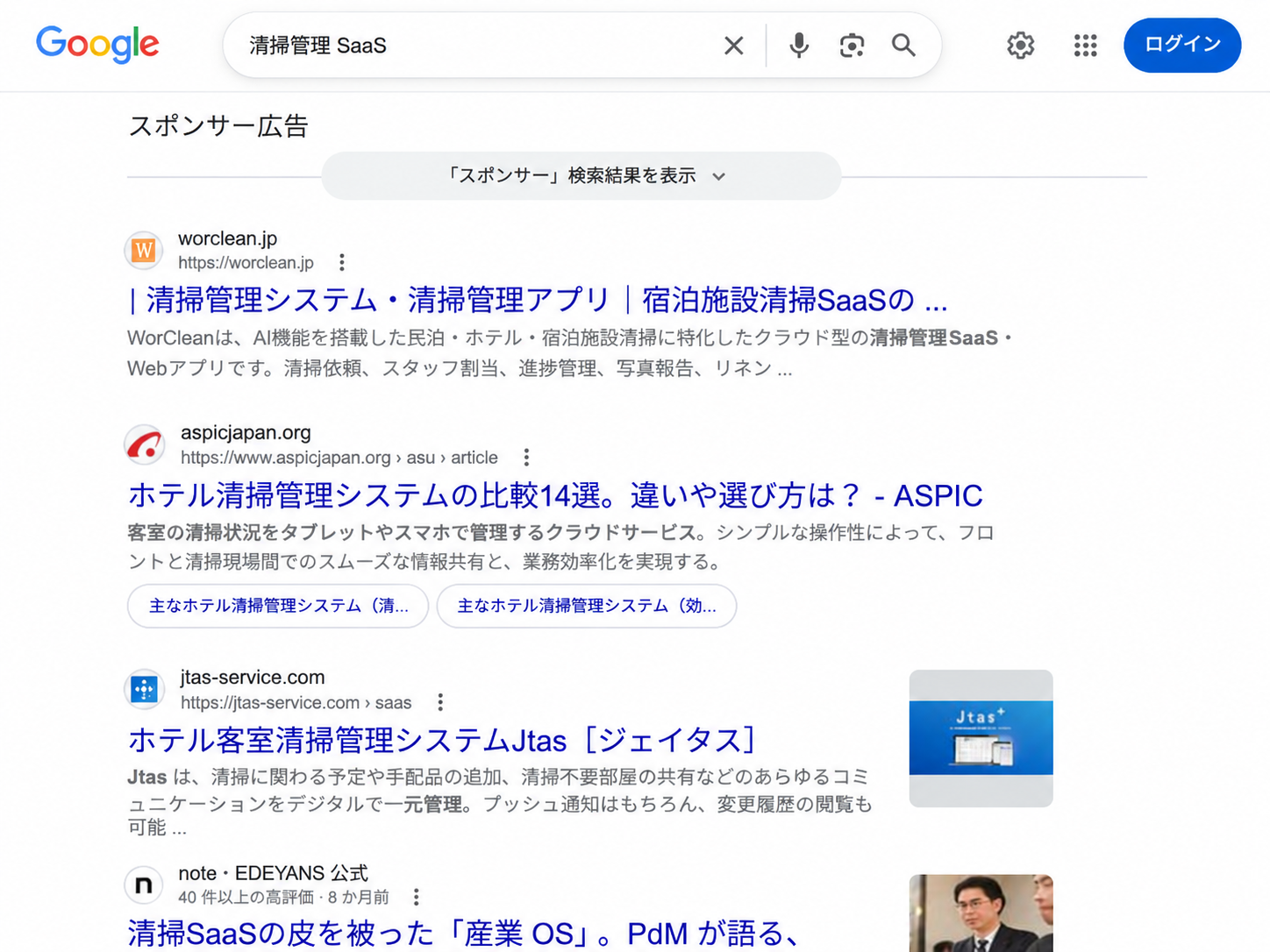
Task: View the note article portrait thumbnail
Action: (x=981, y=913)
